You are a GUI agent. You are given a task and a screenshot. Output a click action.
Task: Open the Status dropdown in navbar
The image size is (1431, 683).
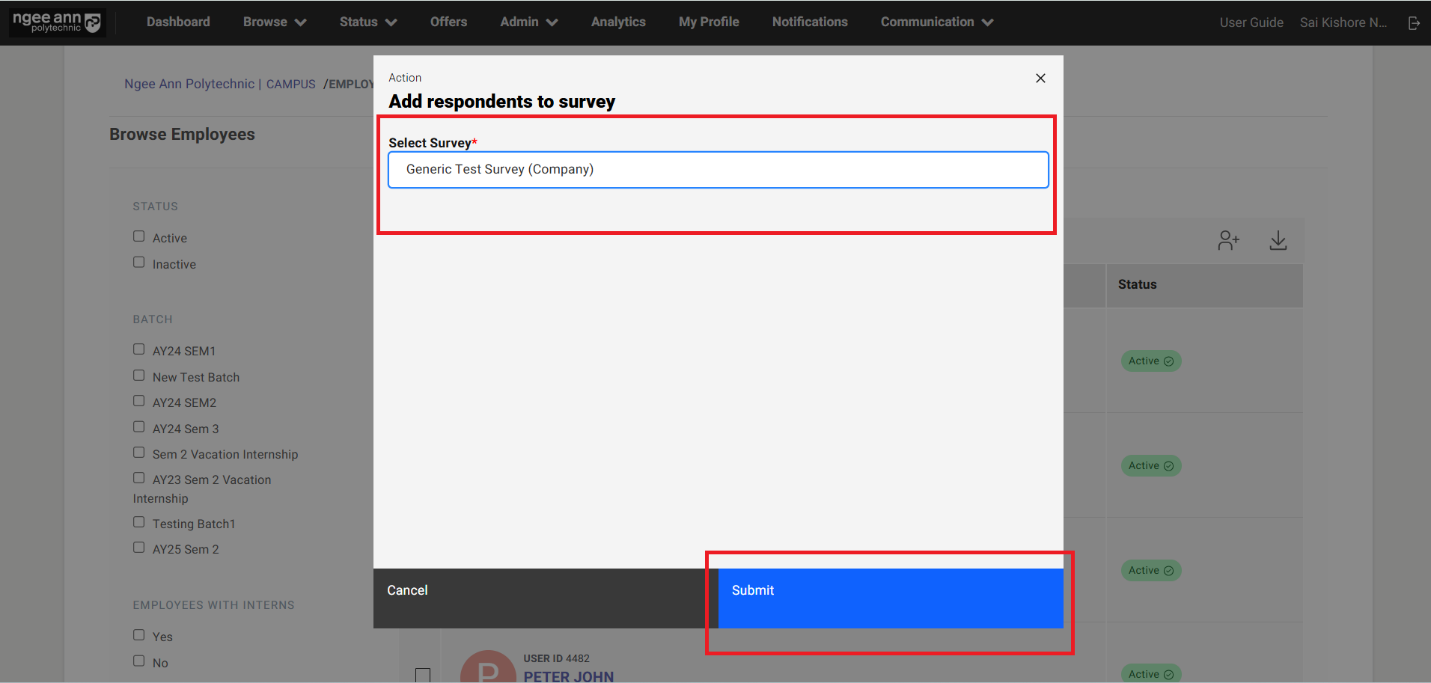367,22
